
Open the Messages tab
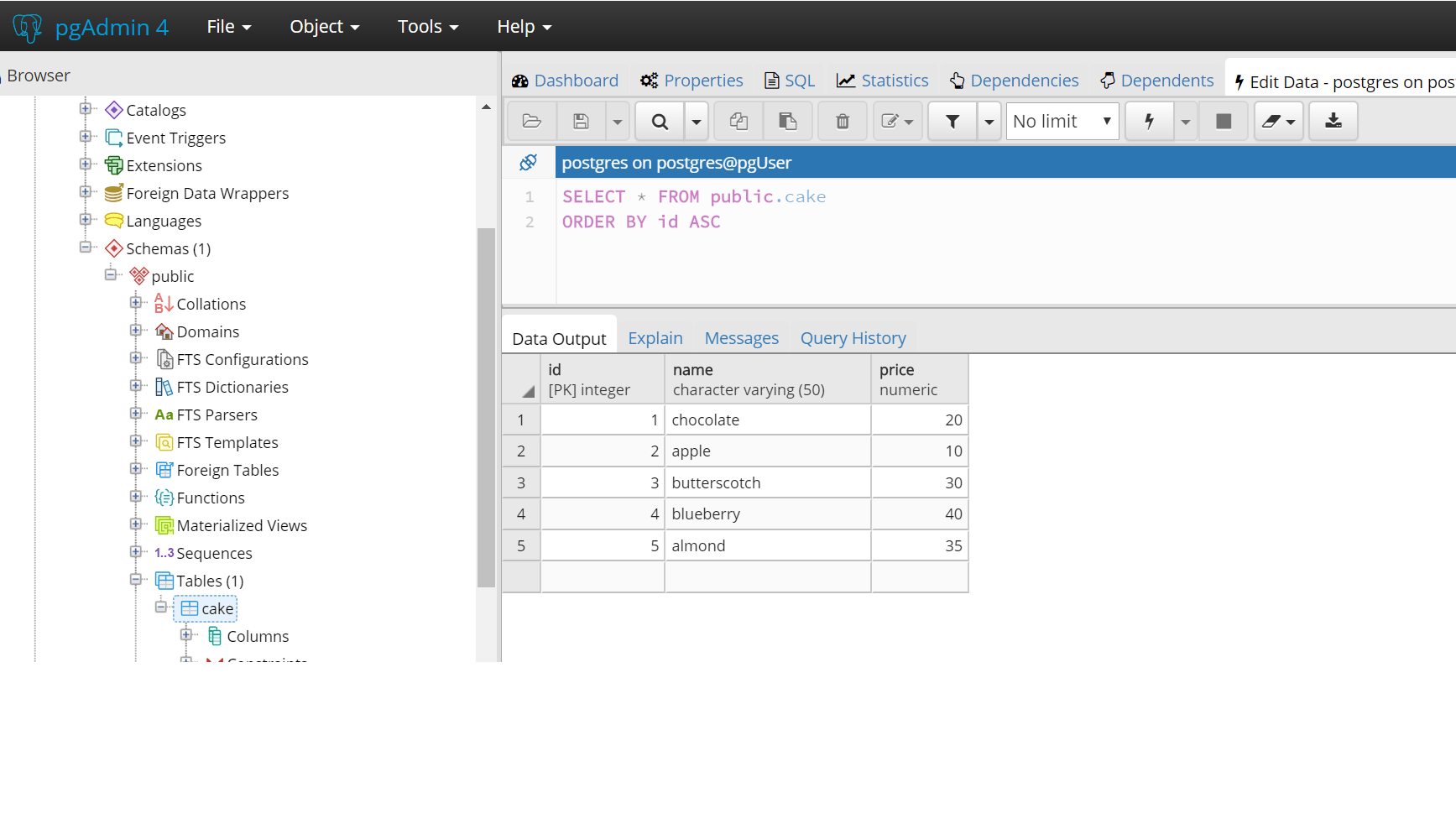[741, 338]
